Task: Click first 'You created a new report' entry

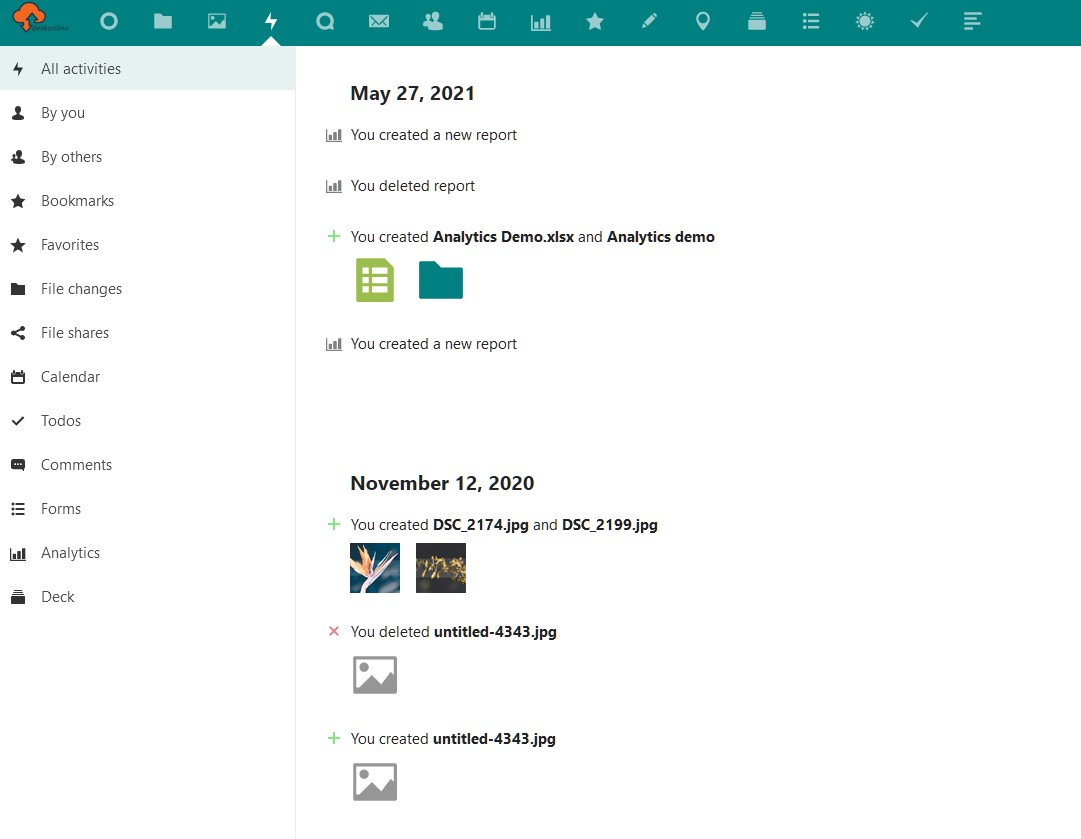Action: pyautogui.click(x=433, y=134)
